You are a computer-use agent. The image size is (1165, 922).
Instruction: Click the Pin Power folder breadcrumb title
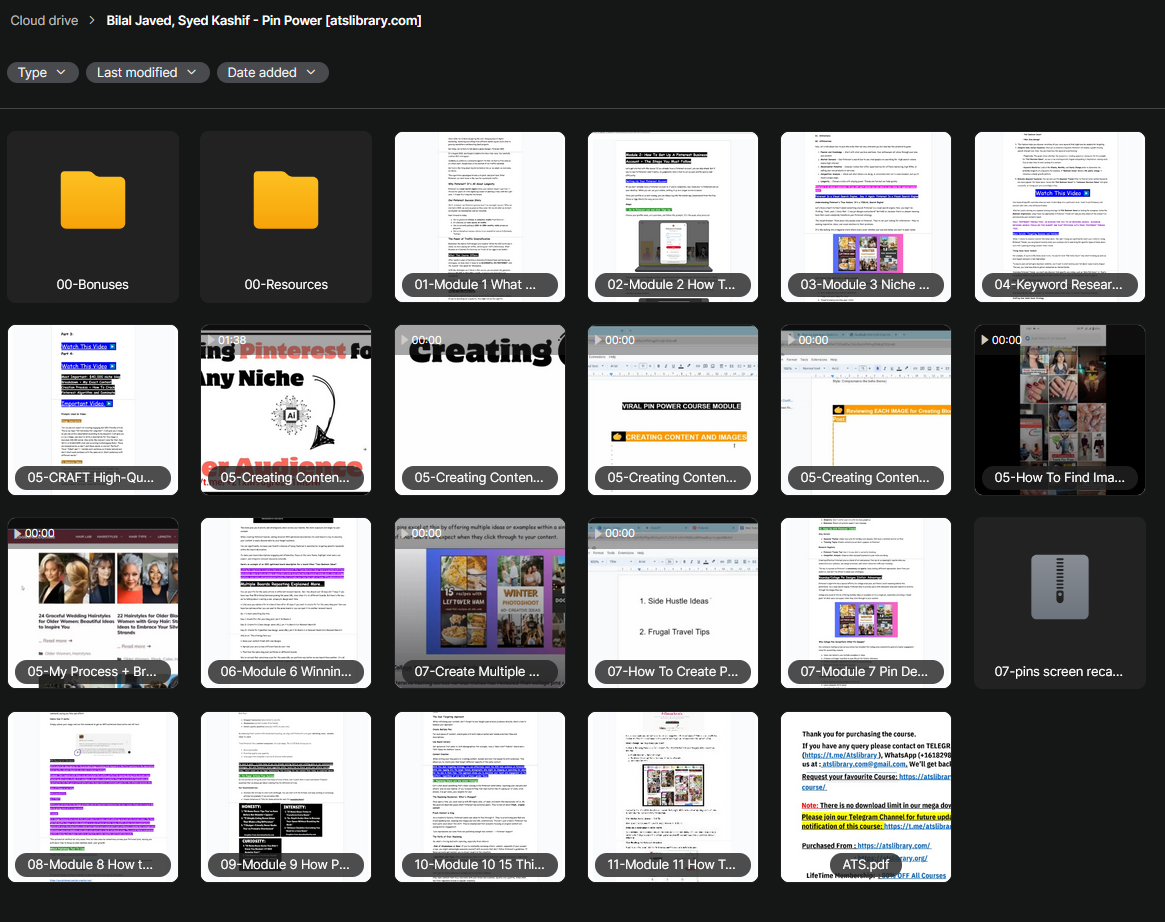point(264,20)
